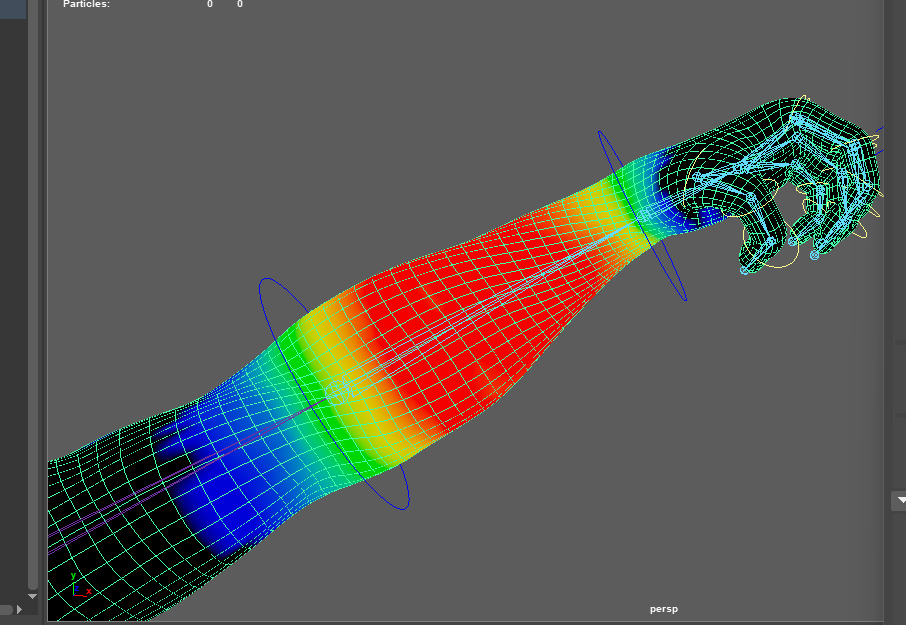Click the left panel horizontal scrollbar thumb
This screenshot has height=625, width=906.
[x=6, y=609]
